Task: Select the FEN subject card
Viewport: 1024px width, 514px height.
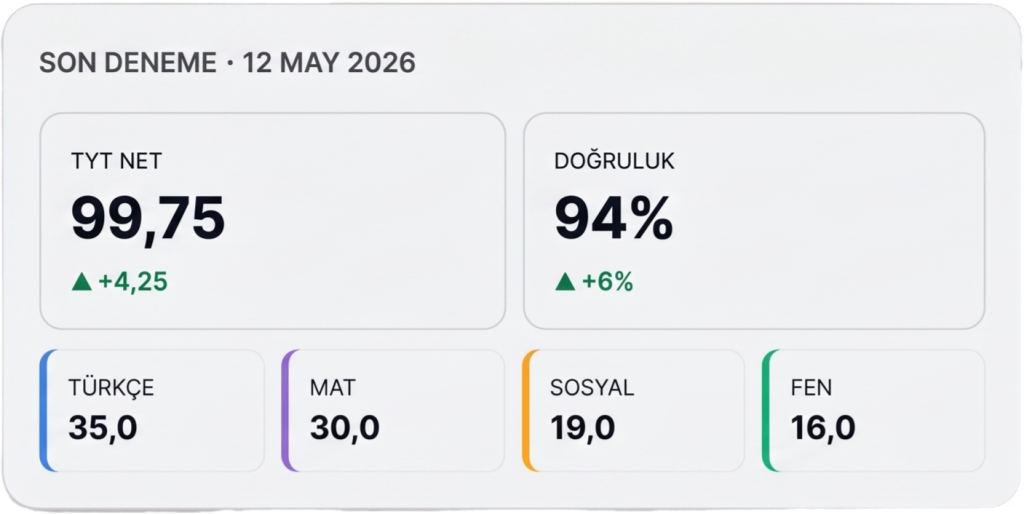Action: 874,410
